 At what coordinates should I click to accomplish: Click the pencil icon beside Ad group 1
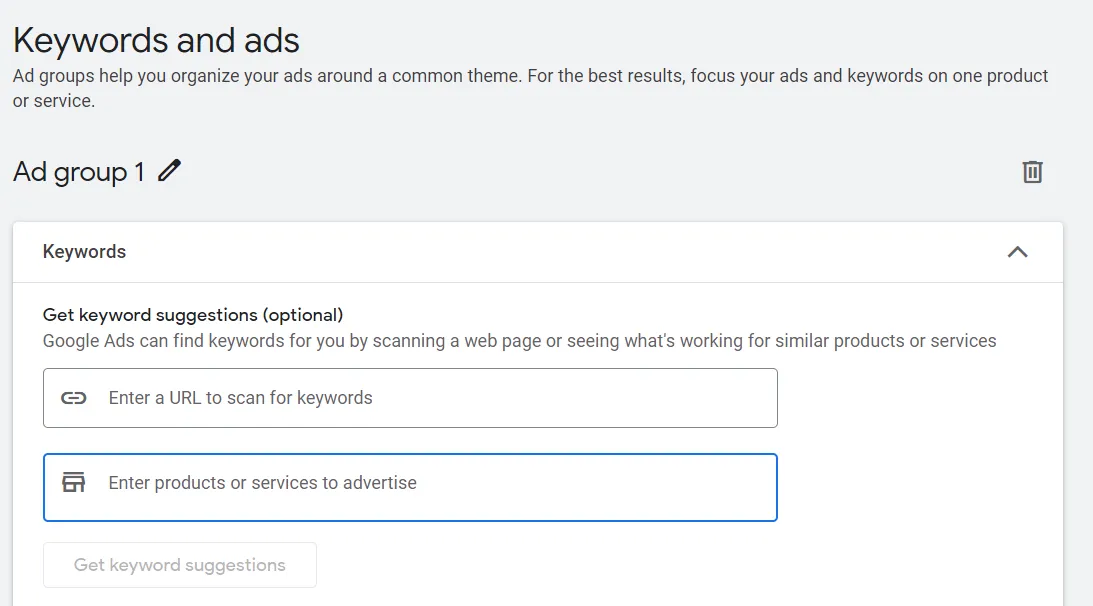[169, 171]
